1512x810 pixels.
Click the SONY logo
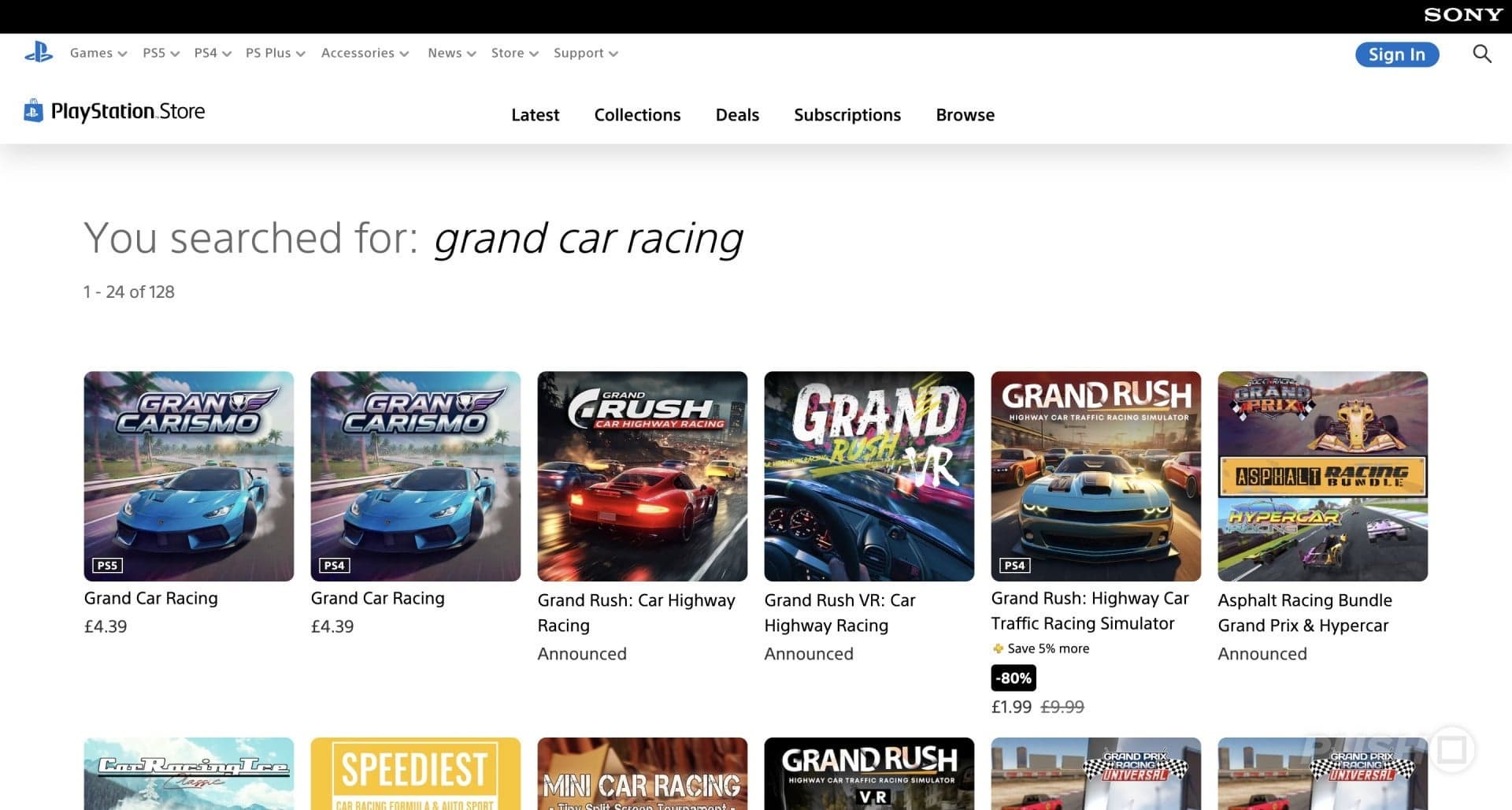point(1462,13)
